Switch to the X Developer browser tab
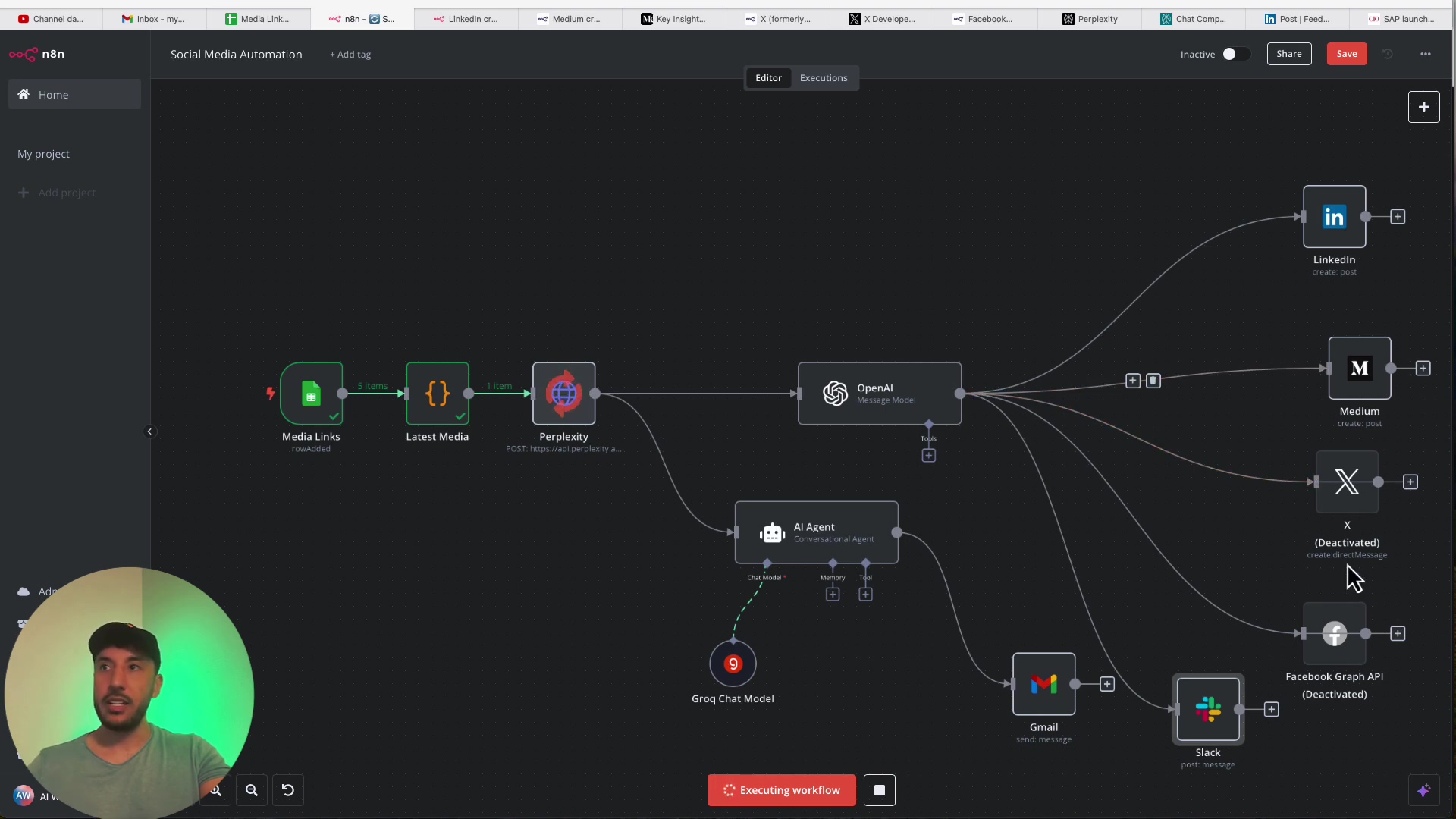The image size is (1456, 819). [x=882, y=19]
